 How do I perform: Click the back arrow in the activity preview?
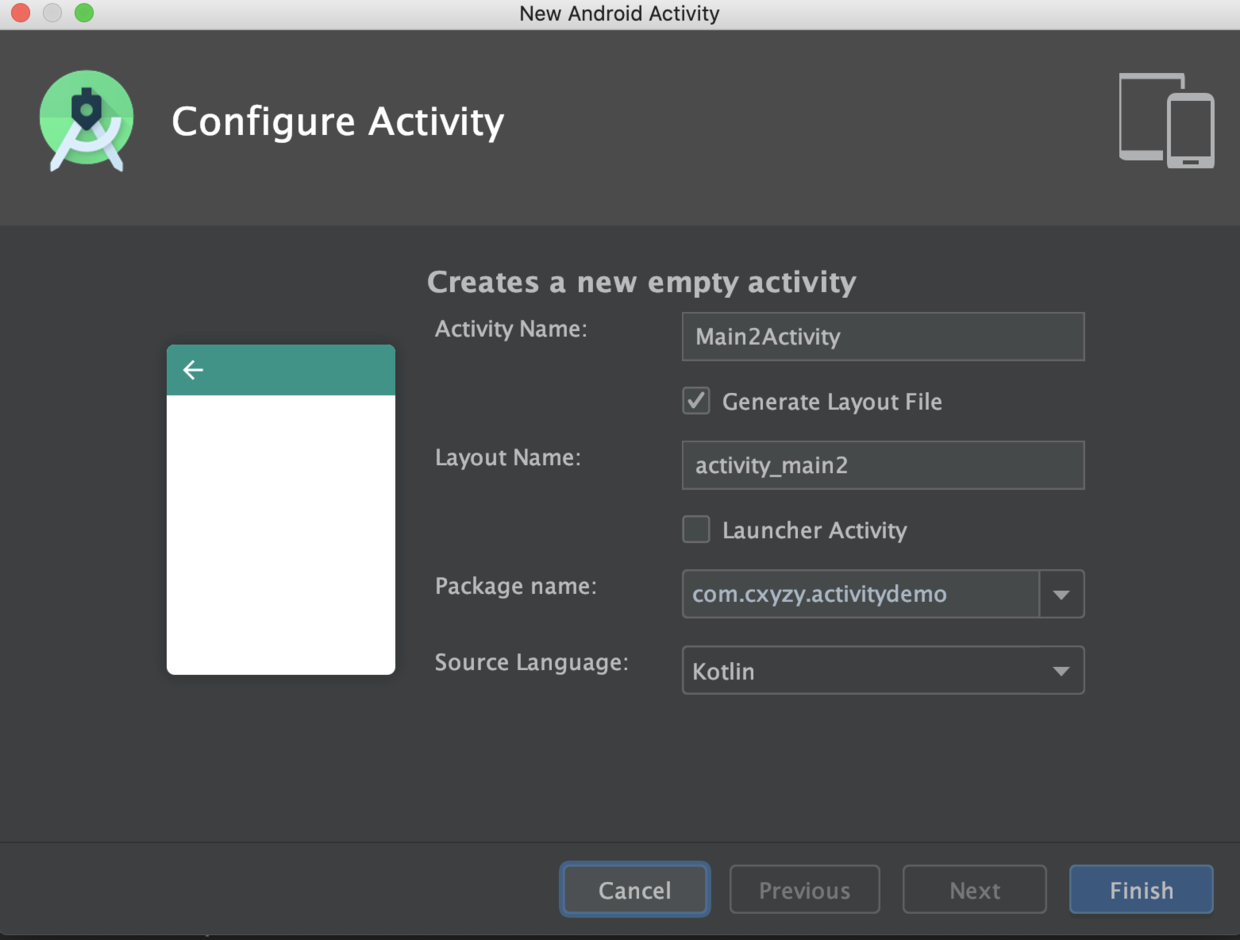(193, 370)
